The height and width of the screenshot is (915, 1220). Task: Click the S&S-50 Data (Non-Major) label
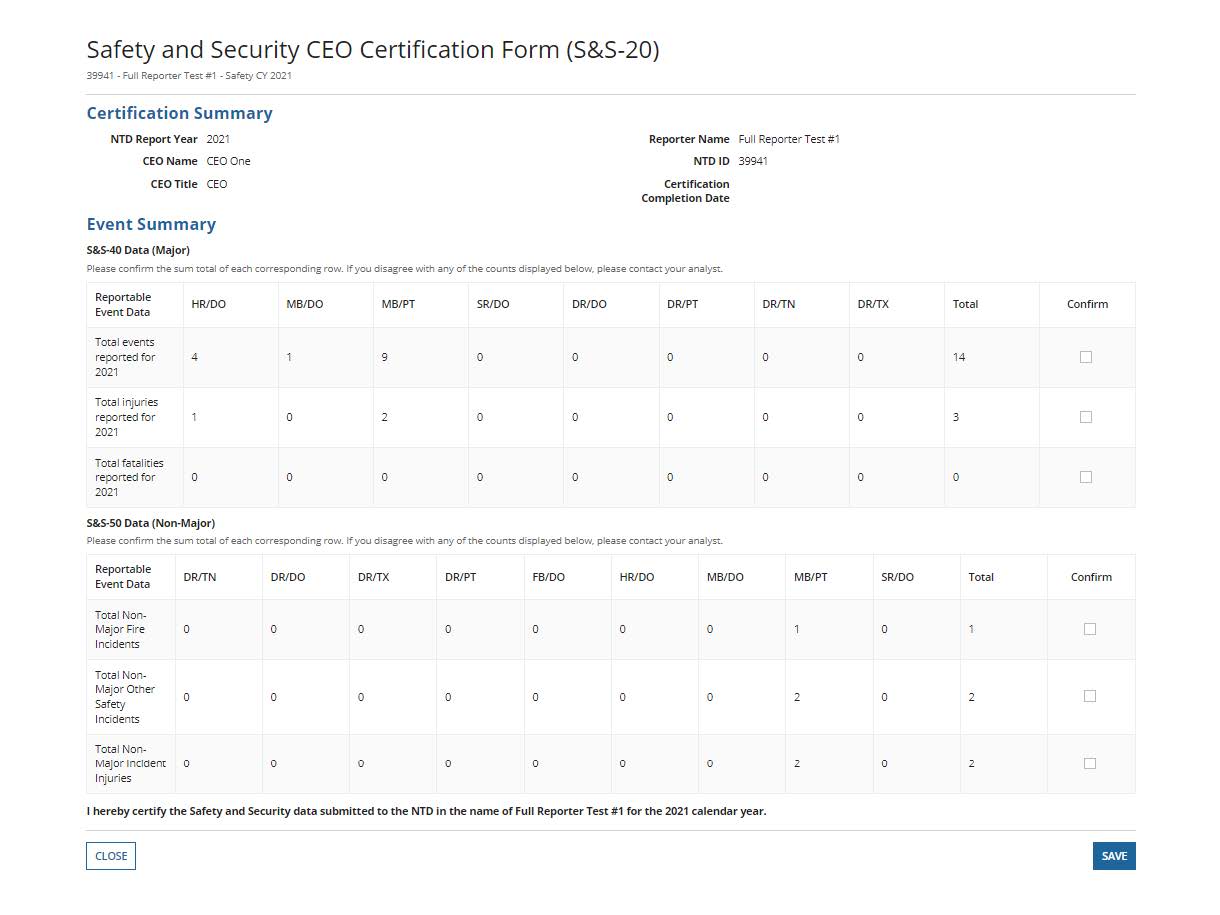[x=148, y=522]
